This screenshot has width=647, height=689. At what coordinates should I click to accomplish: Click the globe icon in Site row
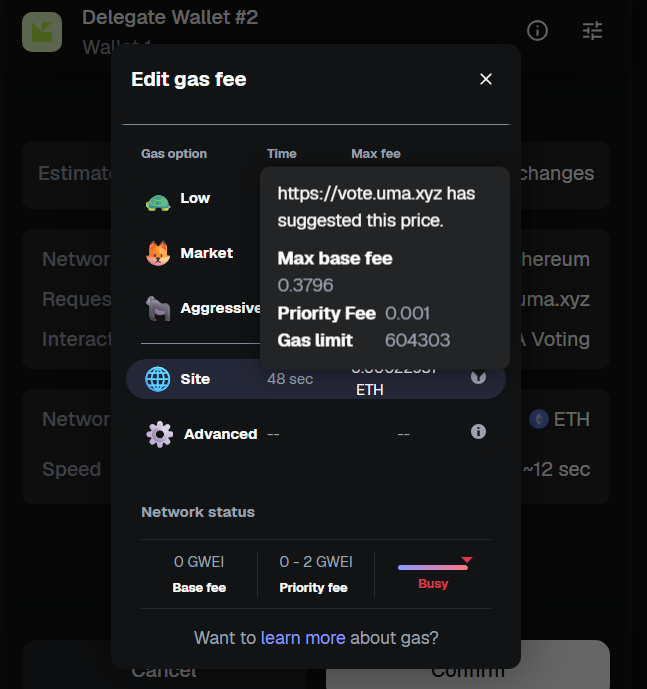click(158, 380)
